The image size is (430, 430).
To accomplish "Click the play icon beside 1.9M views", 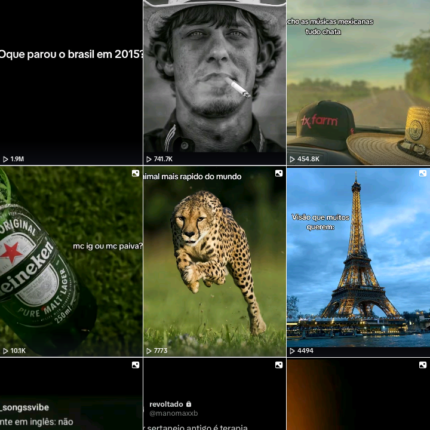I will [5, 159].
